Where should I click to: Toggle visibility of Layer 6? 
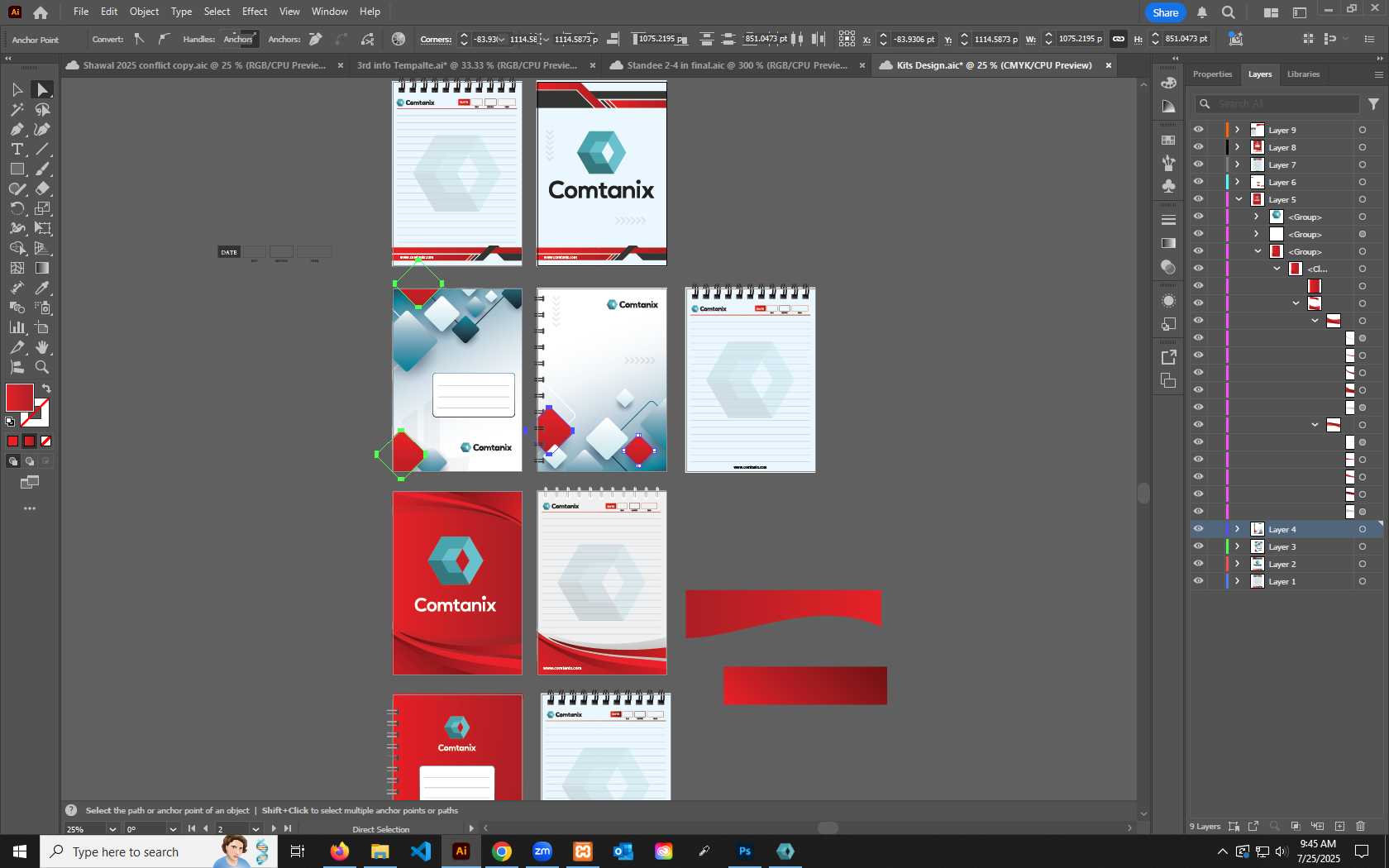1198,182
